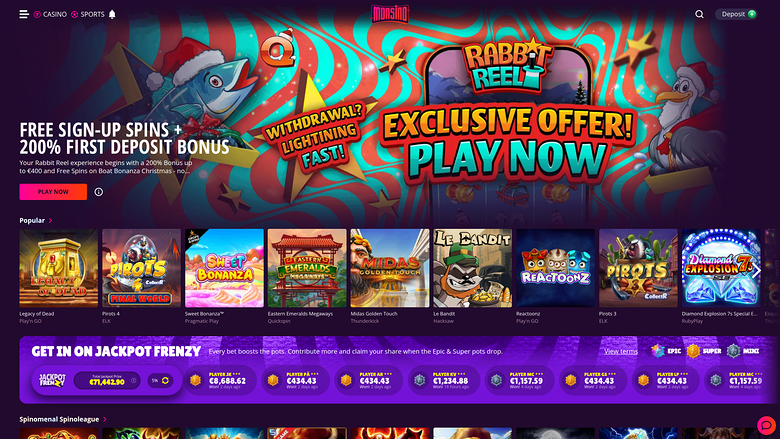This screenshot has width=780, height=439.
Task: Advance the Popular games carousel arrow
Action: click(x=756, y=270)
